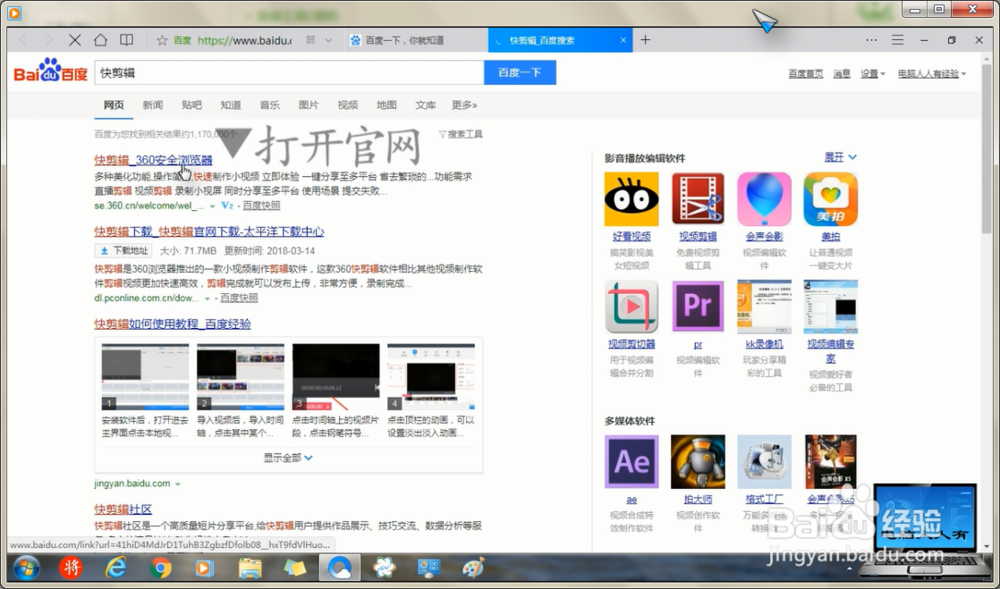Open the reading view book icon

tap(127, 40)
